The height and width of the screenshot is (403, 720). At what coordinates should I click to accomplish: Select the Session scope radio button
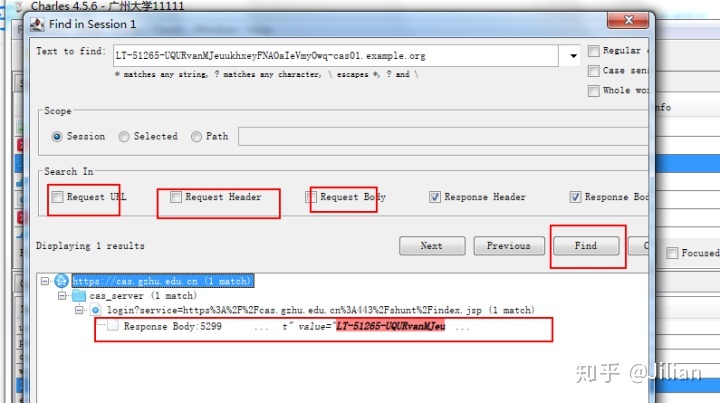57,137
